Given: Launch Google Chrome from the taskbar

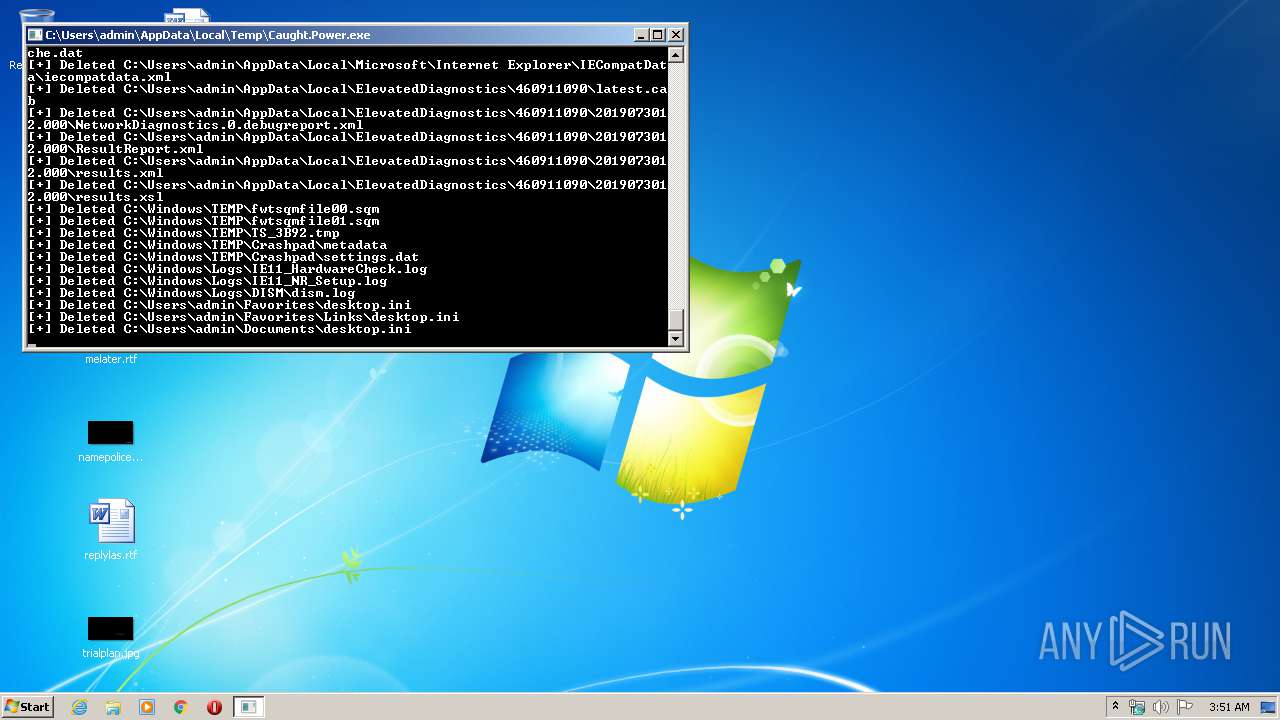Looking at the screenshot, I should pyautogui.click(x=181, y=707).
